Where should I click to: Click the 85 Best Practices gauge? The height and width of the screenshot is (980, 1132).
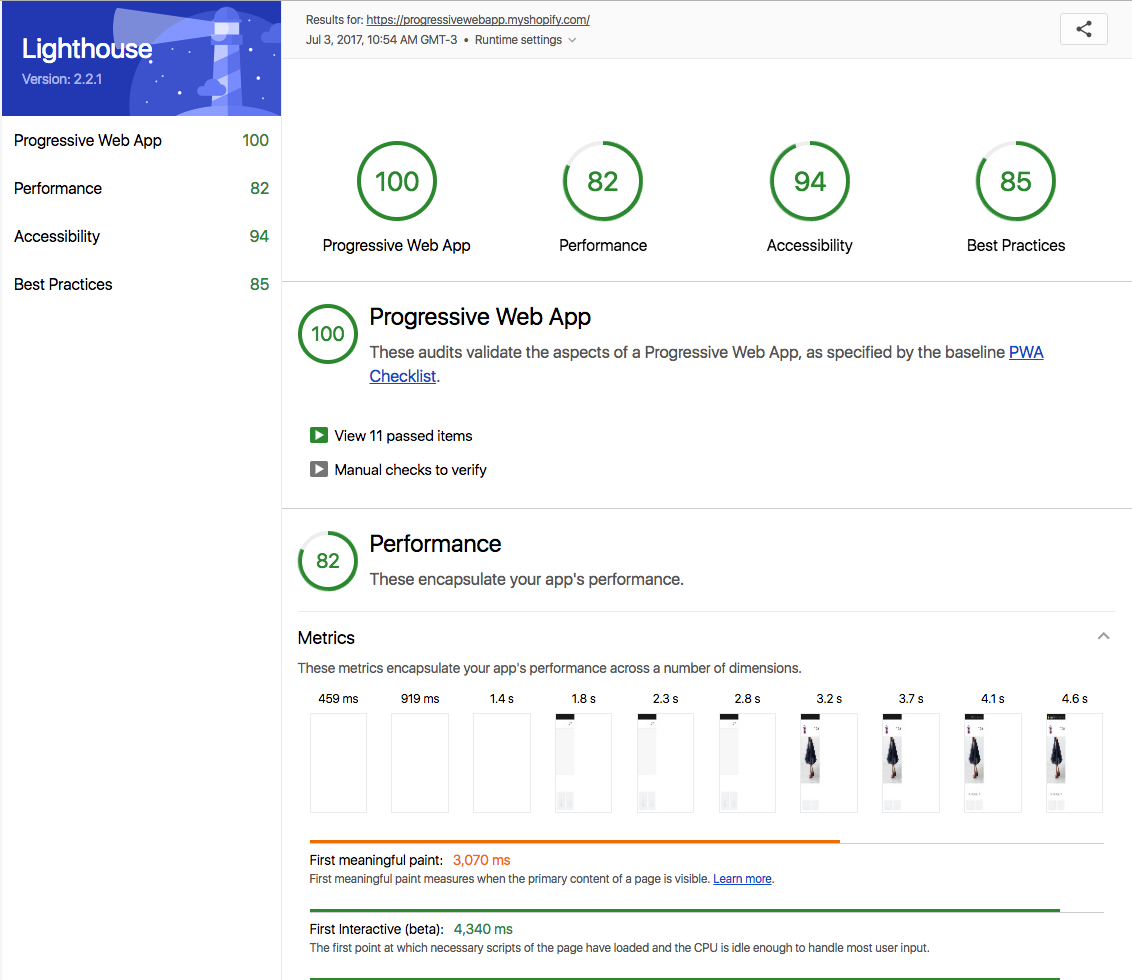1016,181
